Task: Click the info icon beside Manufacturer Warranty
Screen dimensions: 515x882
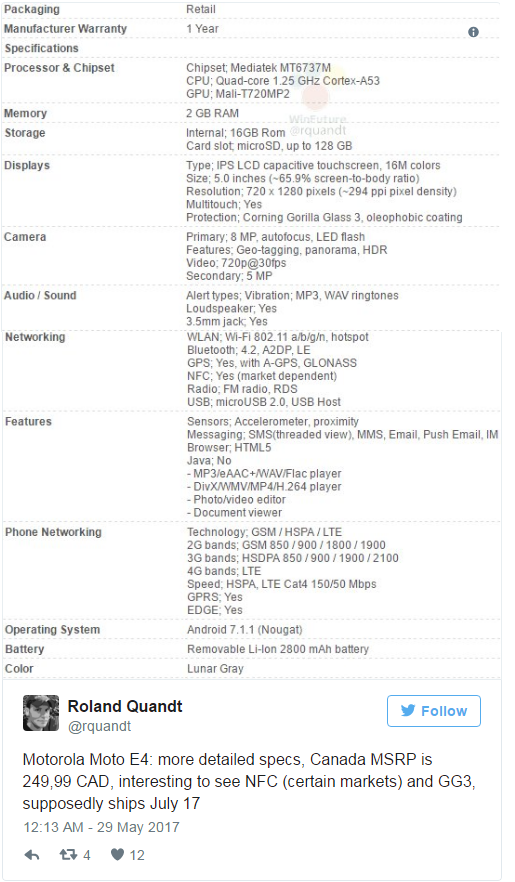Action: [x=473, y=32]
